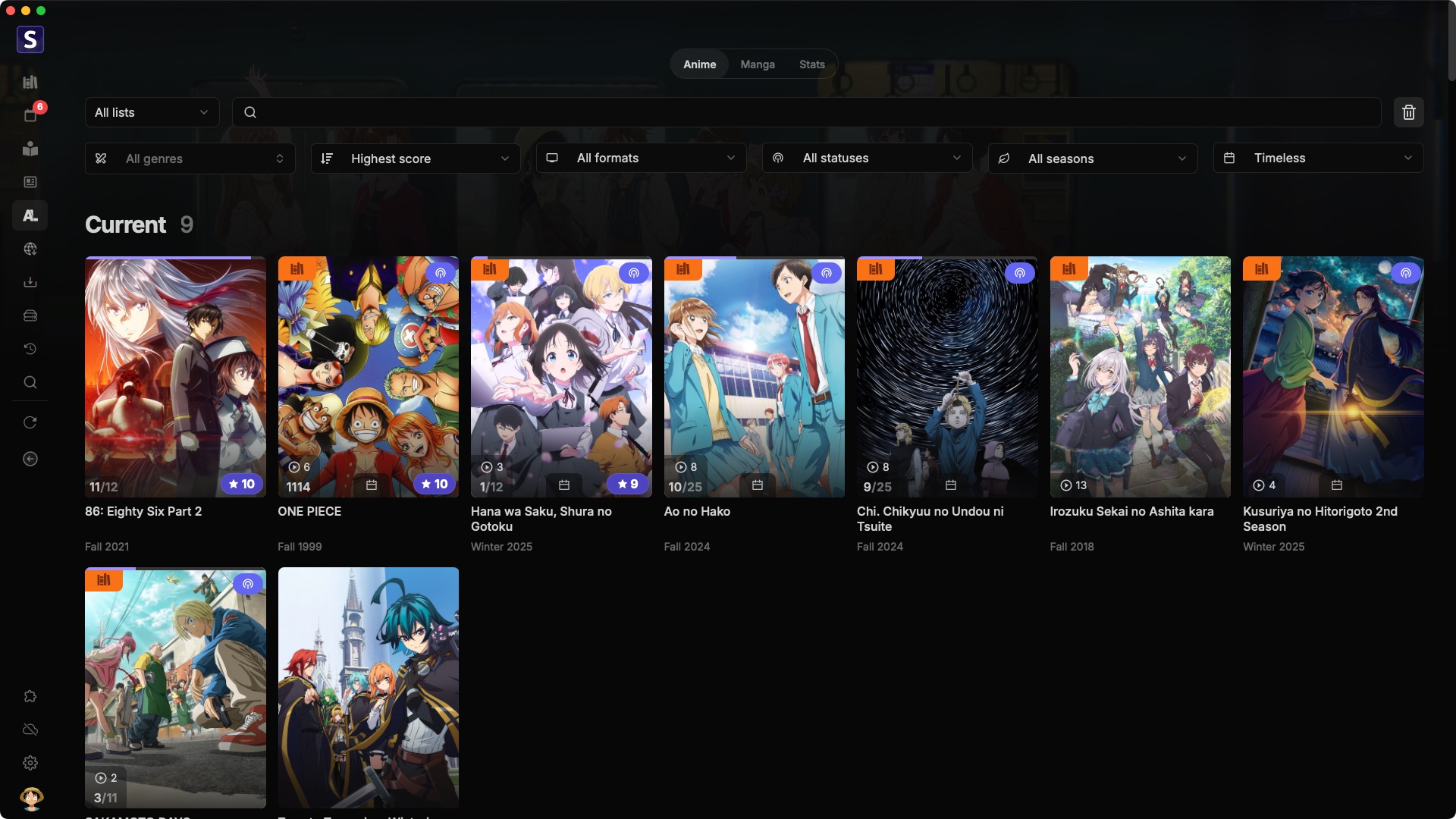Switch to the Stats tab
Viewport: 1456px width, 819px height.
click(811, 64)
